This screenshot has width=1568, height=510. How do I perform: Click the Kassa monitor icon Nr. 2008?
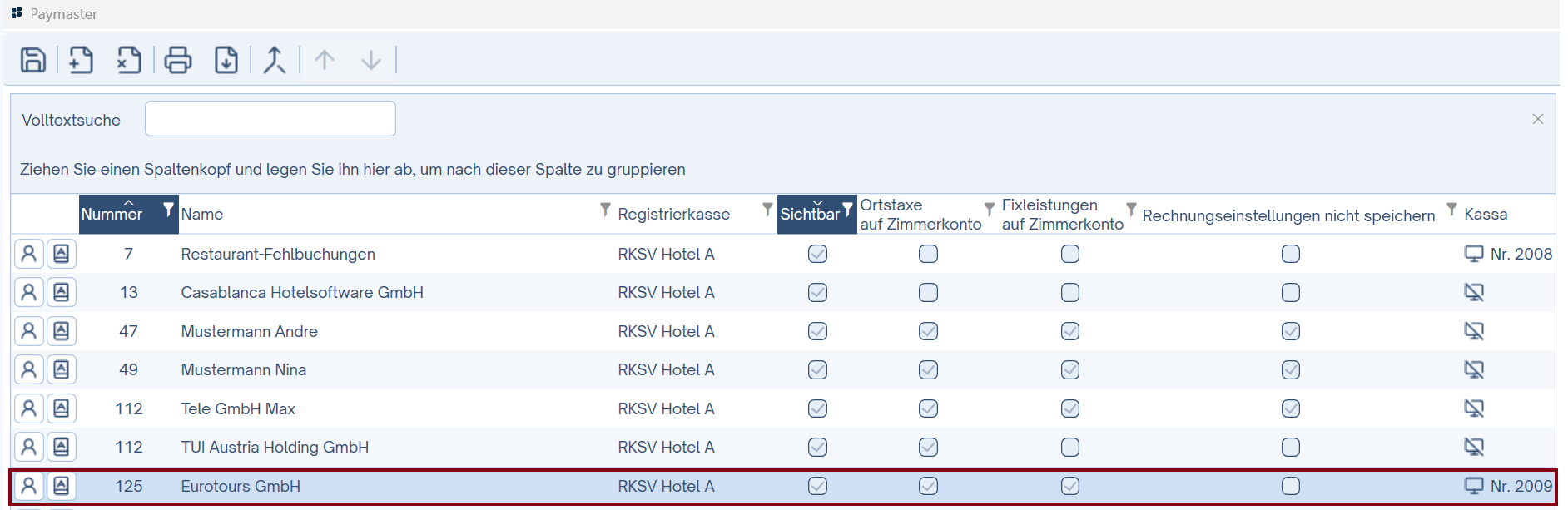[1474, 254]
